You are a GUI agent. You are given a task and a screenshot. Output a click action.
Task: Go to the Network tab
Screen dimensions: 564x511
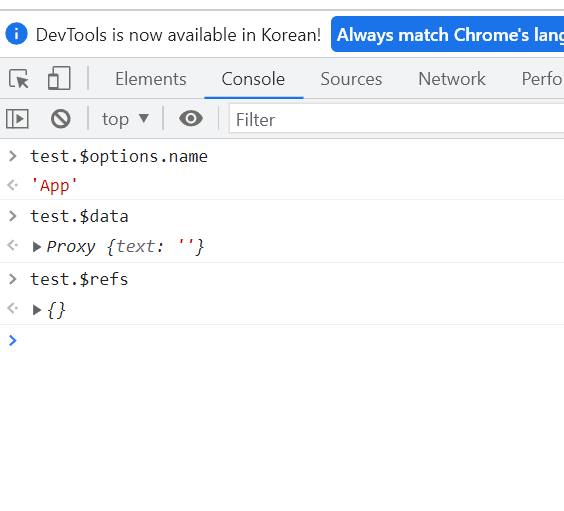[x=452, y=79]
